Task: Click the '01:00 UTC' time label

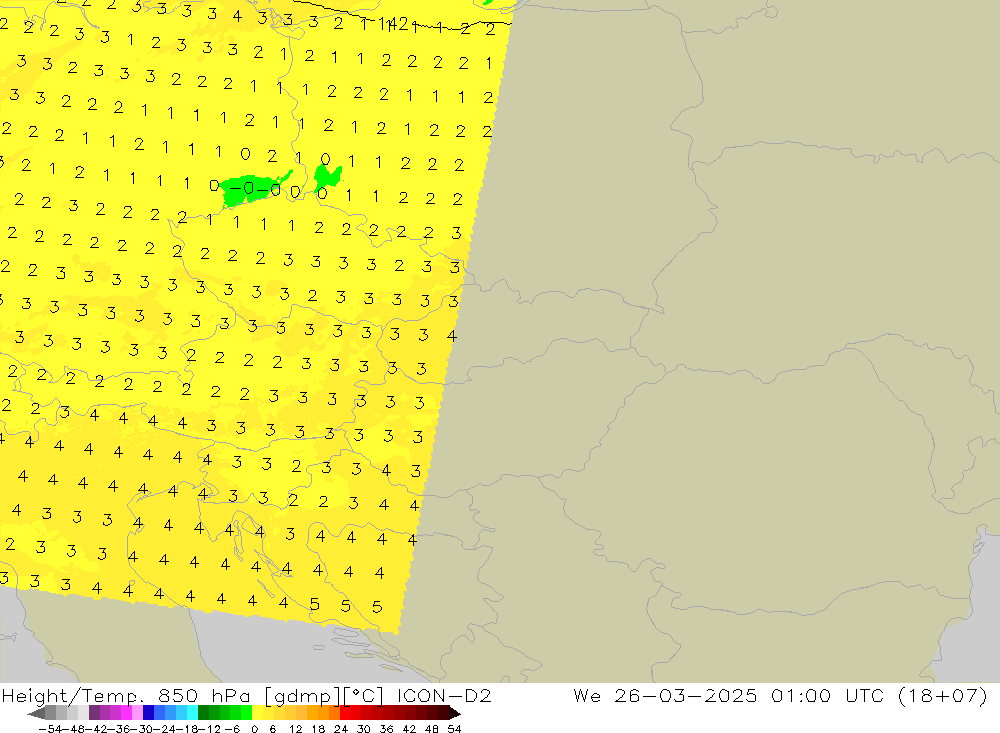Action: (827, 695)
